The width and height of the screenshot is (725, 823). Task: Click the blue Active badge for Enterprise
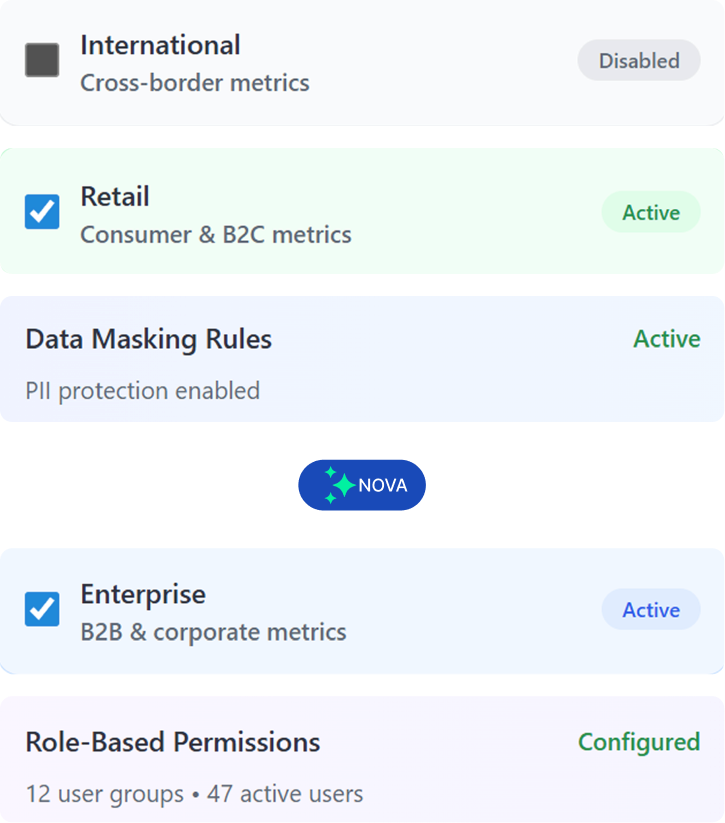coord(651,610)
